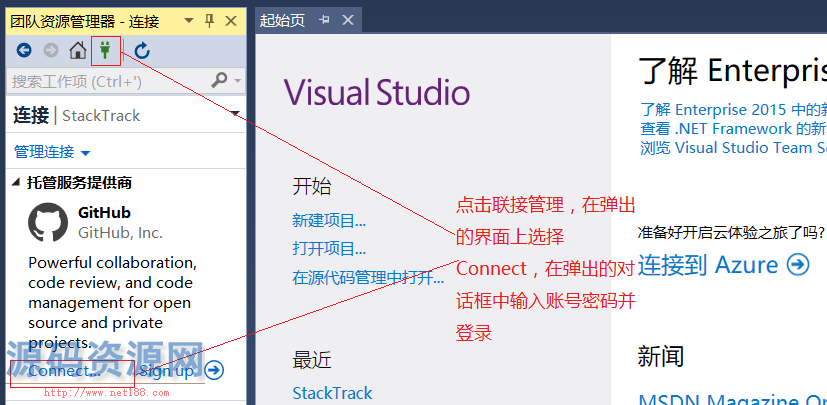The image size is (827, 405).
Task: Go back in Team Explorer
Action: tap(24, 51)
